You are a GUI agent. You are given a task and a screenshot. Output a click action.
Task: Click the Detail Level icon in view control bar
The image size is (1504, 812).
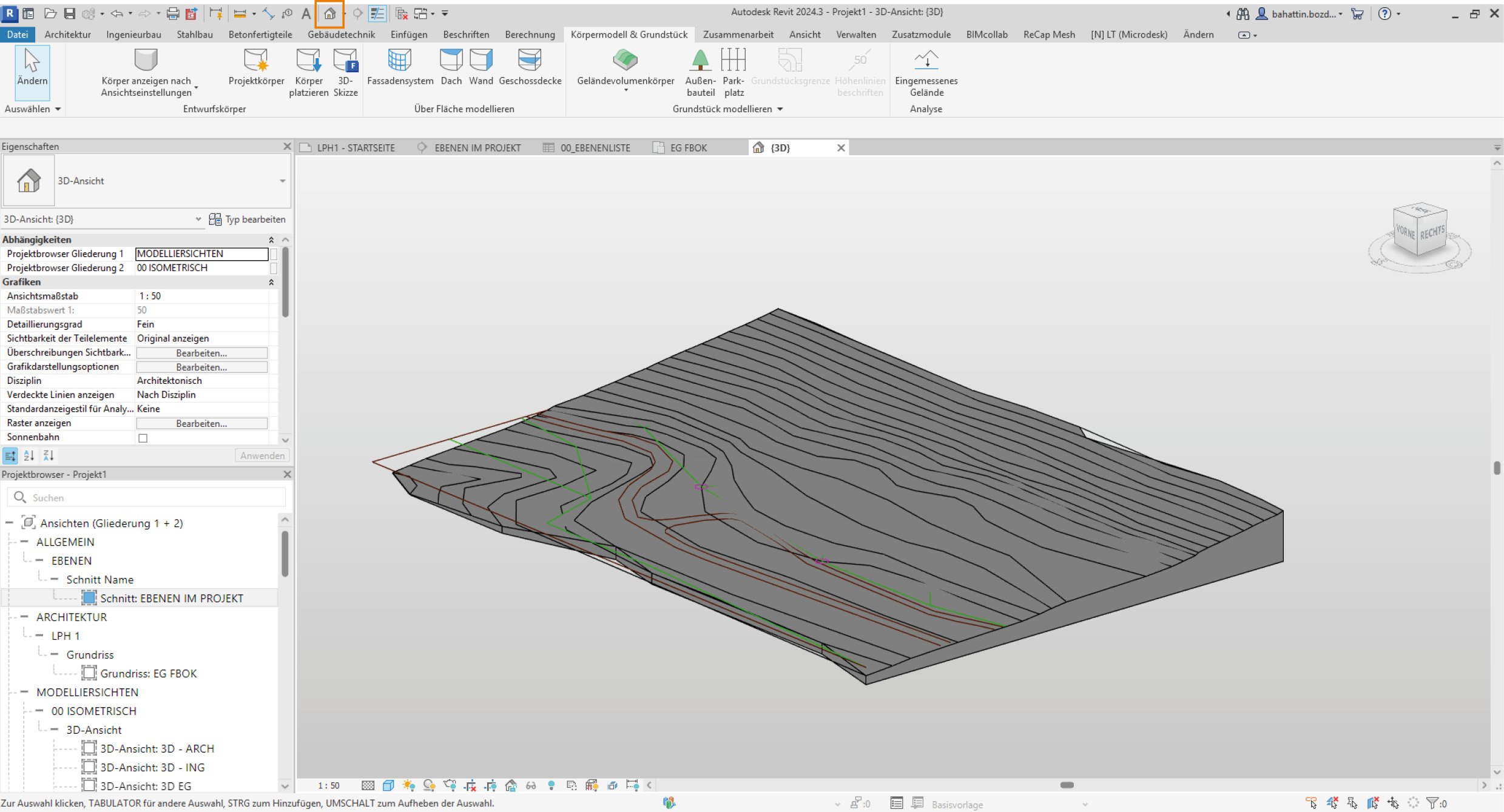point(368,785)
